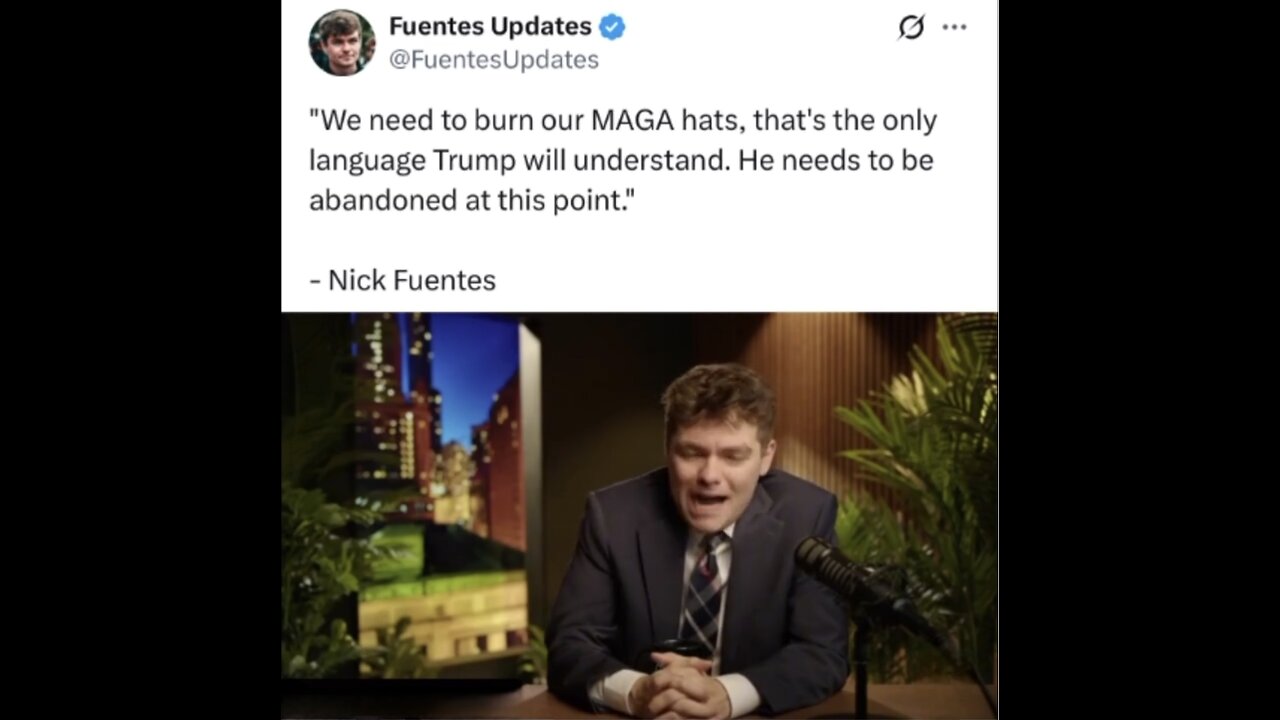Screen dimensions: 1280x720
Task: Open the "Fuentes Updates" display name
Action: [x=490, y=27]
